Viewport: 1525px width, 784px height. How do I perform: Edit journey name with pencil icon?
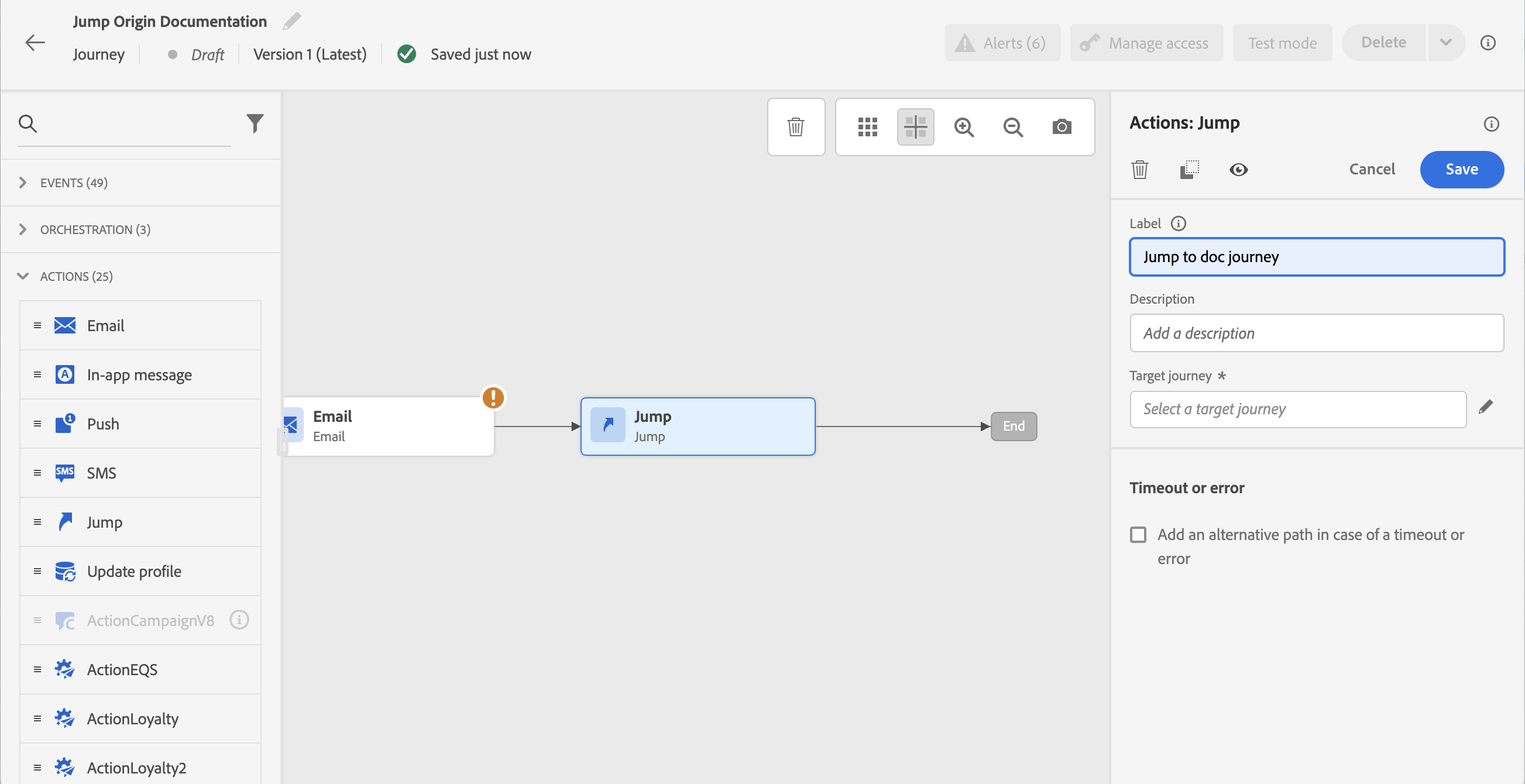coord(291,21)
